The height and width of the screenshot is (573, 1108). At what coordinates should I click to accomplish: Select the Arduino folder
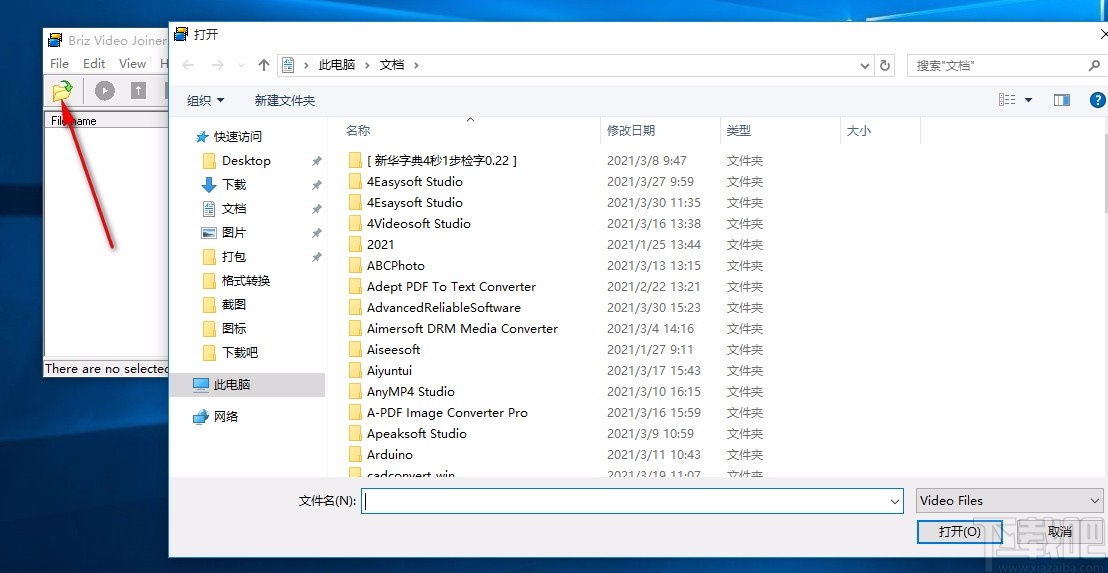coord(389,455)
